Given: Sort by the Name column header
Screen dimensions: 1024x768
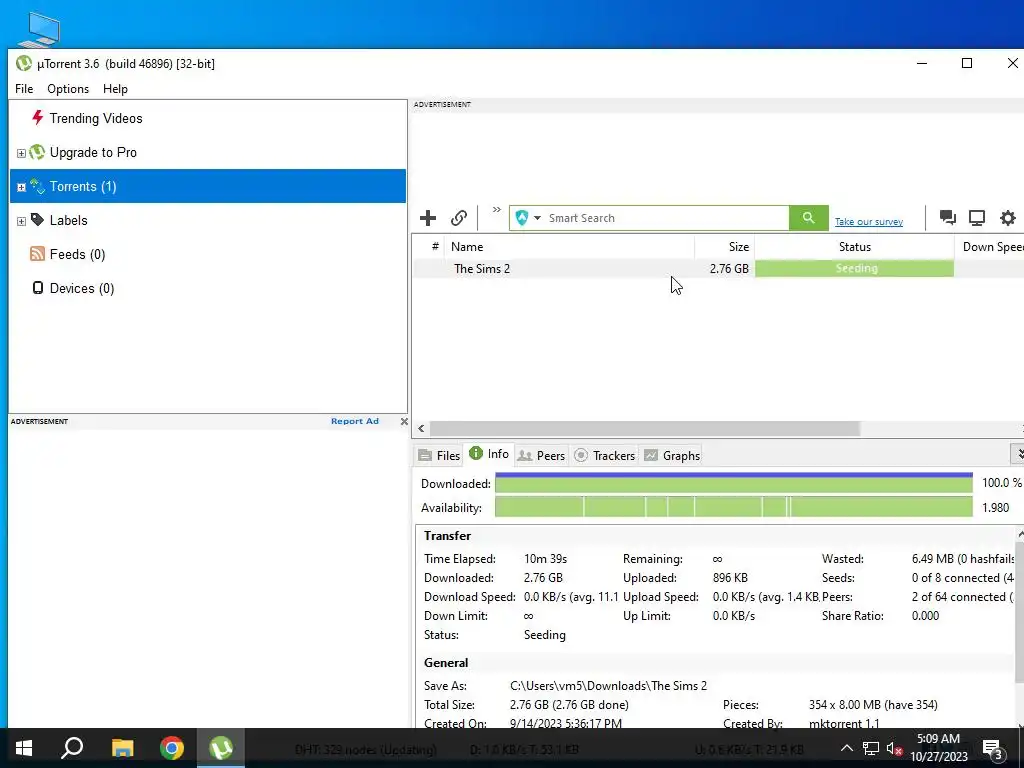Looking at the screenshot, I should pyautogui.click(x=569, y=247).
